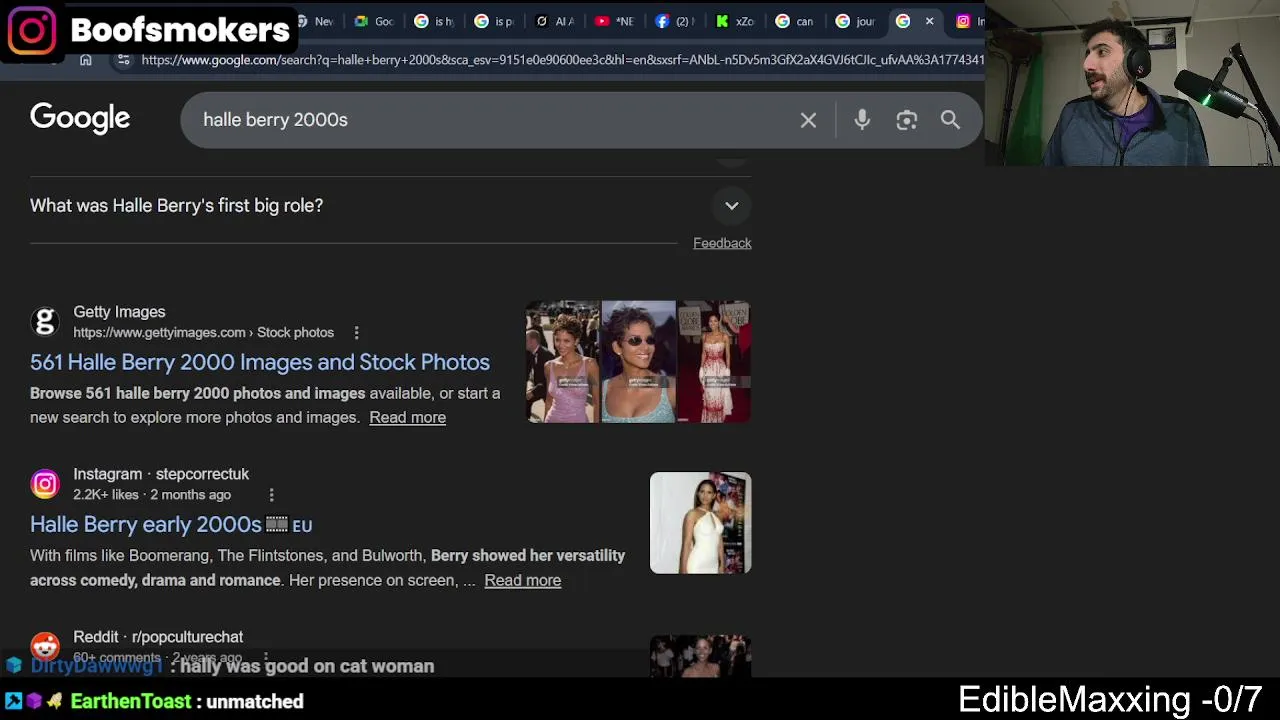Switch to the Google Meet tab
This screenshot has width=1280, height=720.
[x=374, y=21]
